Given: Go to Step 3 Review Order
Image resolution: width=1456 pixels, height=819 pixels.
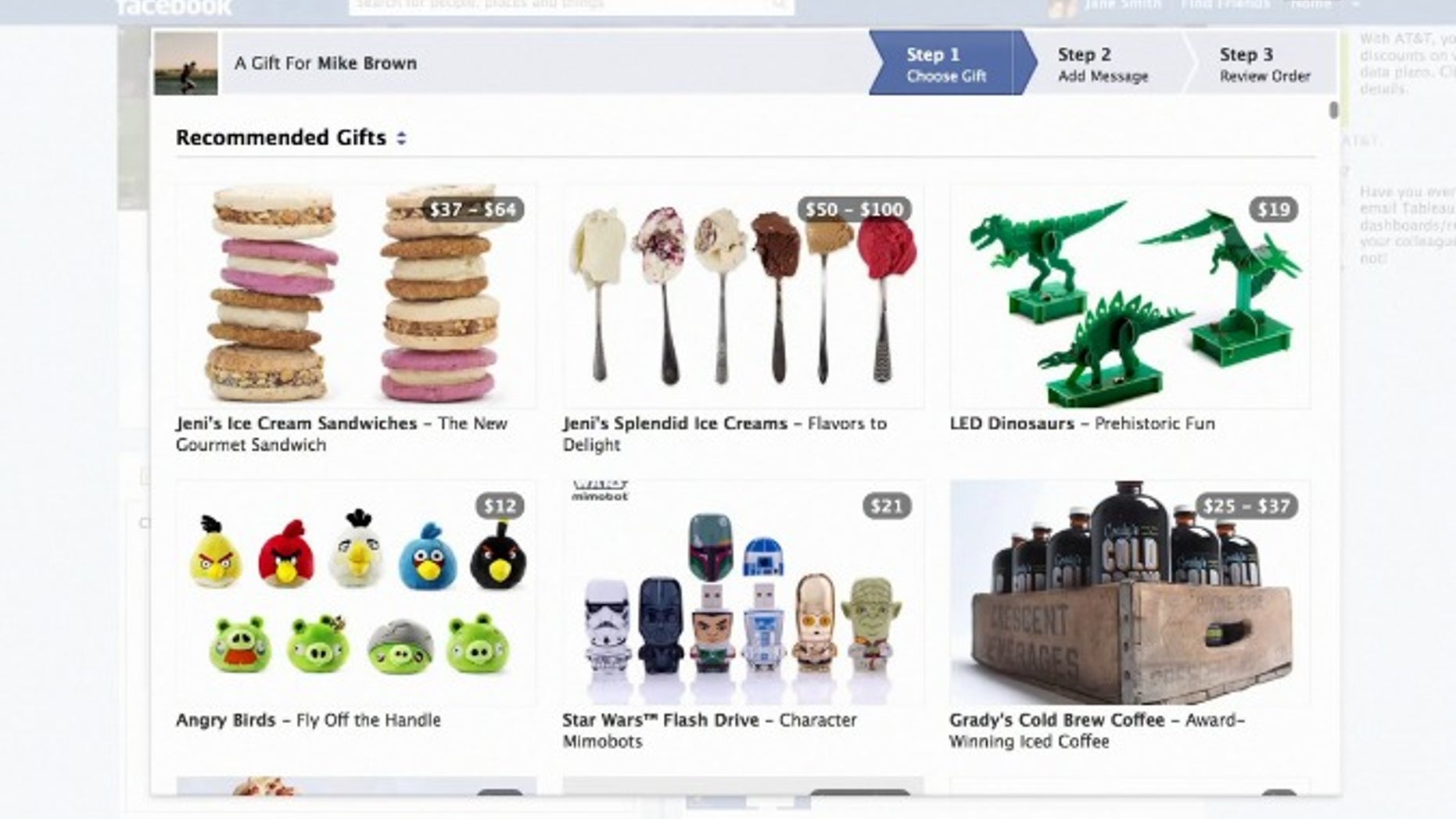Looking at the screenshot, I should tap(1264, 63).
